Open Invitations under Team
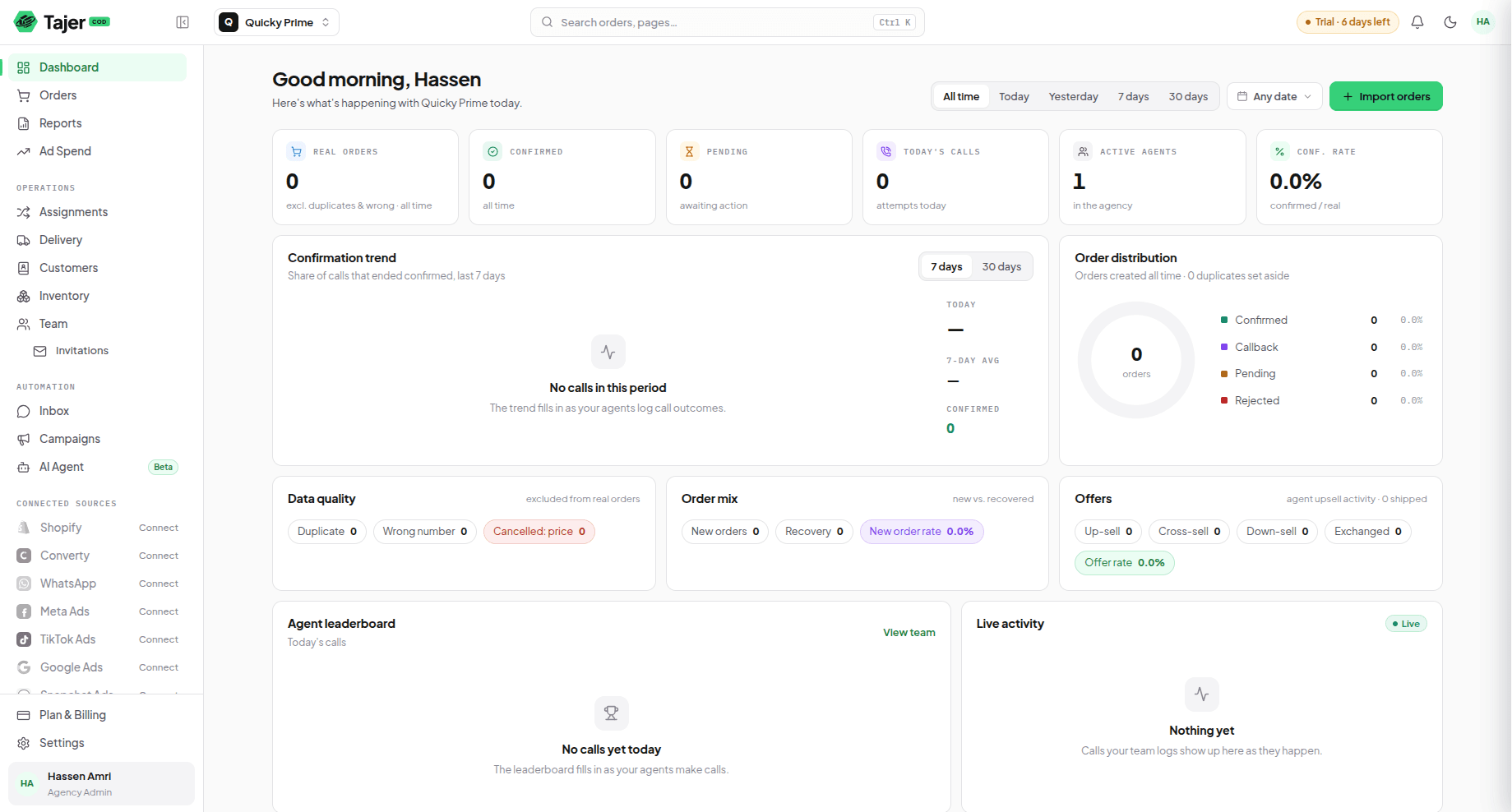This screenshot has height=812, width=1512. pyautogui.click(x=105, y=351)
